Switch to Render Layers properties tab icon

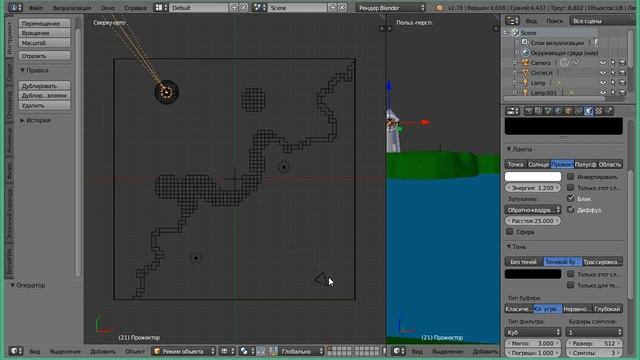point(538,111)
